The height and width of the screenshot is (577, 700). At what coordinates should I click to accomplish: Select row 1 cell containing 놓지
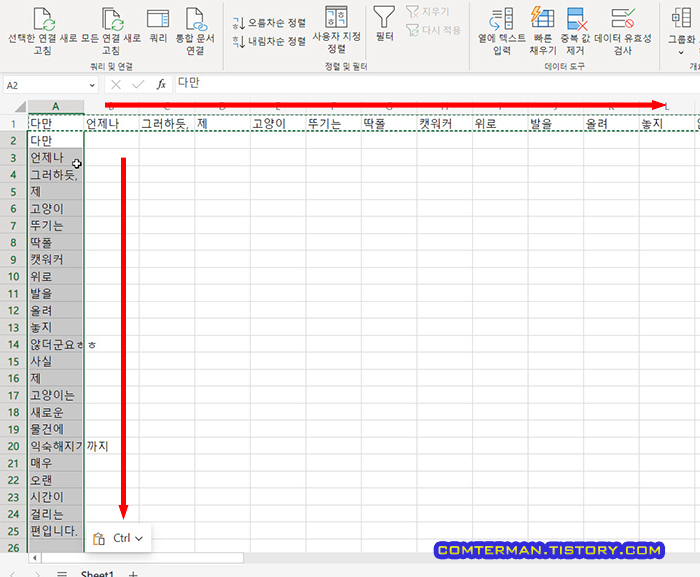click(x=667, y=124)
